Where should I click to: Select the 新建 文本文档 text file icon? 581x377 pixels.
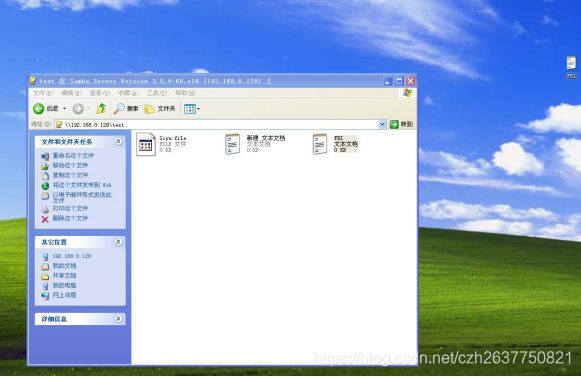pyautogui.click(x=232, y=144)
